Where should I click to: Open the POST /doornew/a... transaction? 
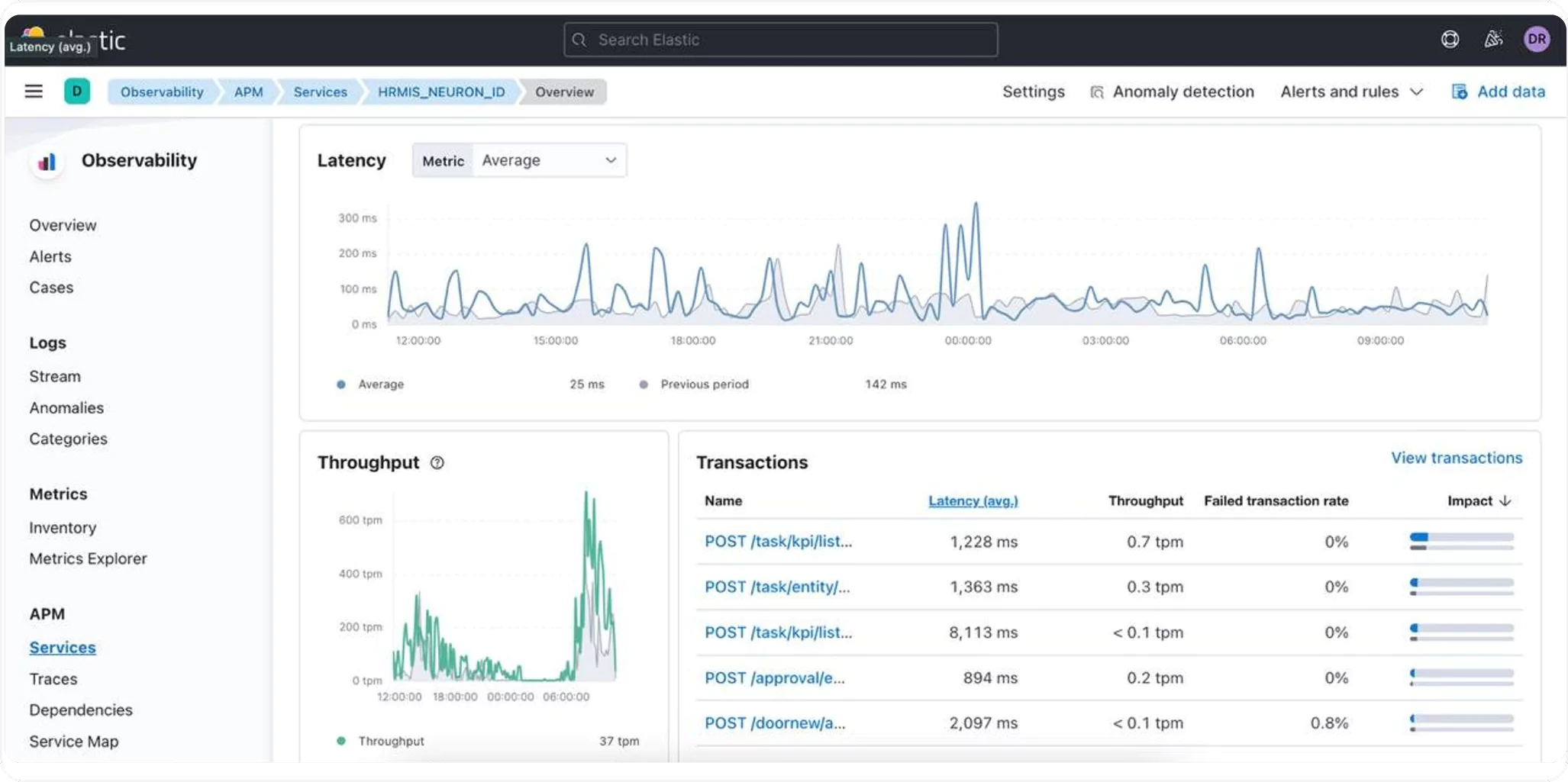[x=774, y=723]
